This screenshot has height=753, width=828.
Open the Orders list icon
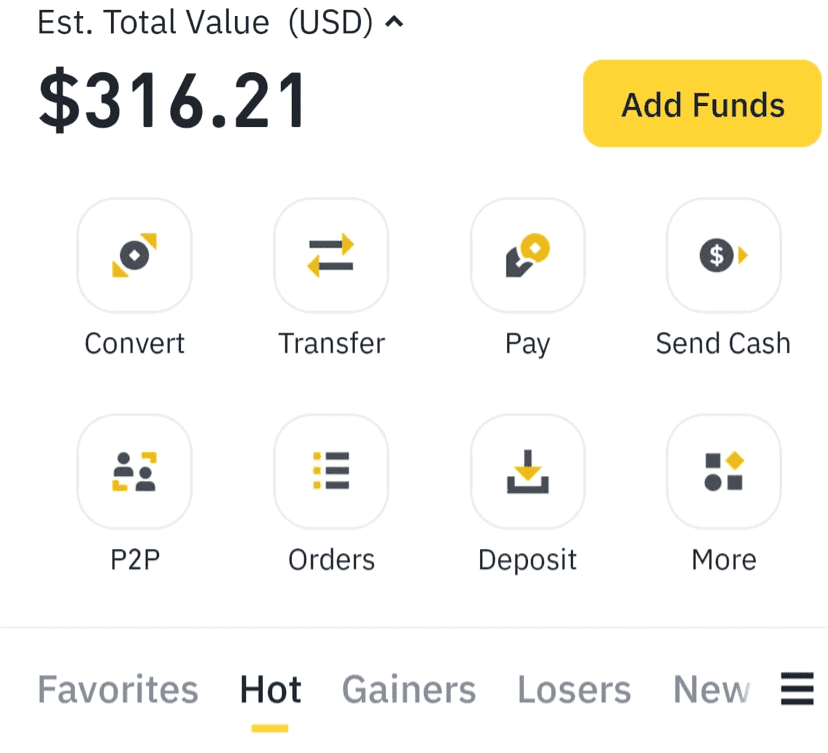pos(331,471)
